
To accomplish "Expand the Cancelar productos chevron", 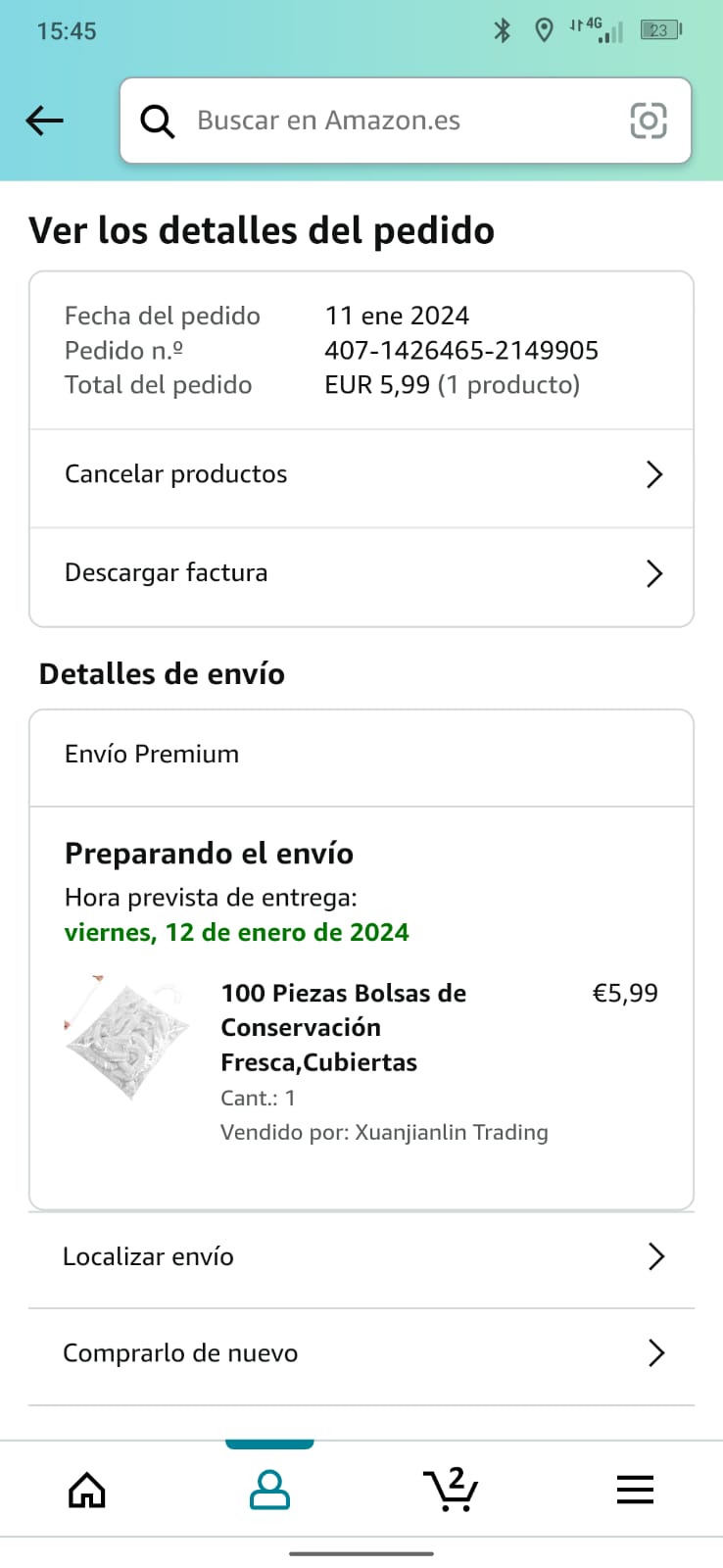I will [x=654, y=474].
